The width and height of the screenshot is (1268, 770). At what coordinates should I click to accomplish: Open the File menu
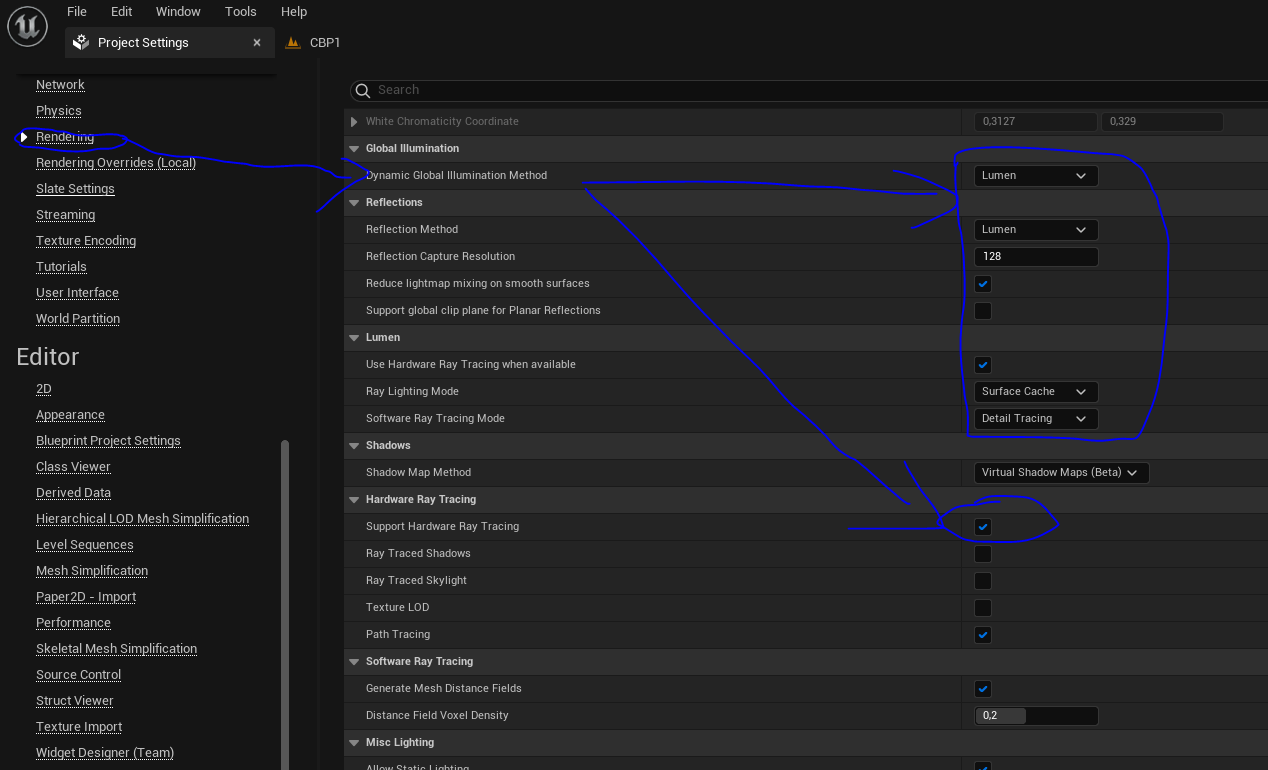77,12
